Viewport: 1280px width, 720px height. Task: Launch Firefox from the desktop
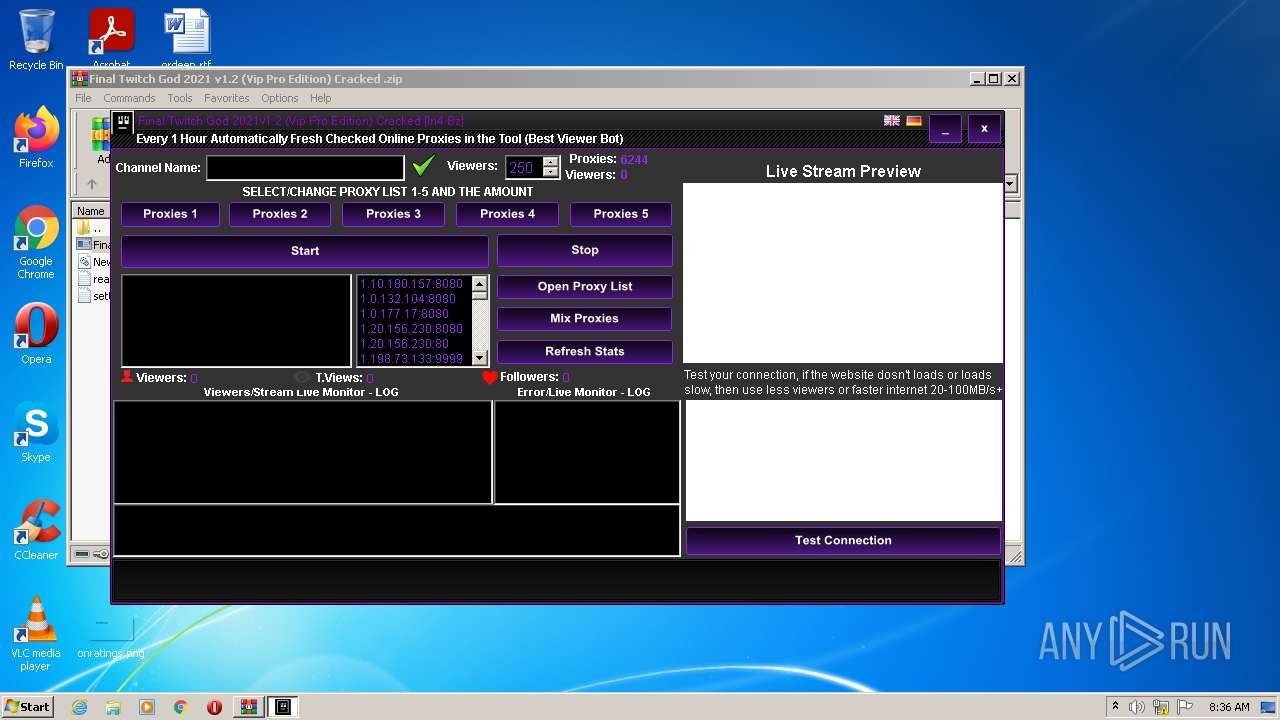(x=36, y=138)
